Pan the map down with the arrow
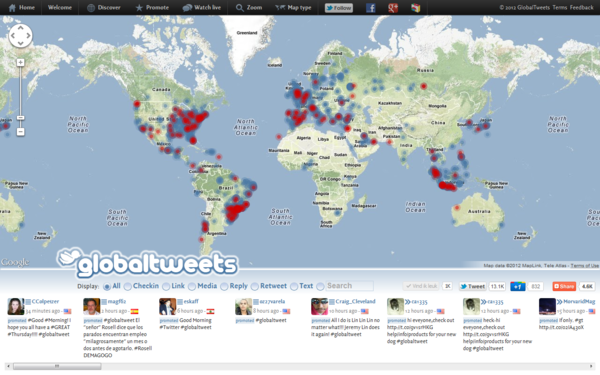 click(20, 43)
